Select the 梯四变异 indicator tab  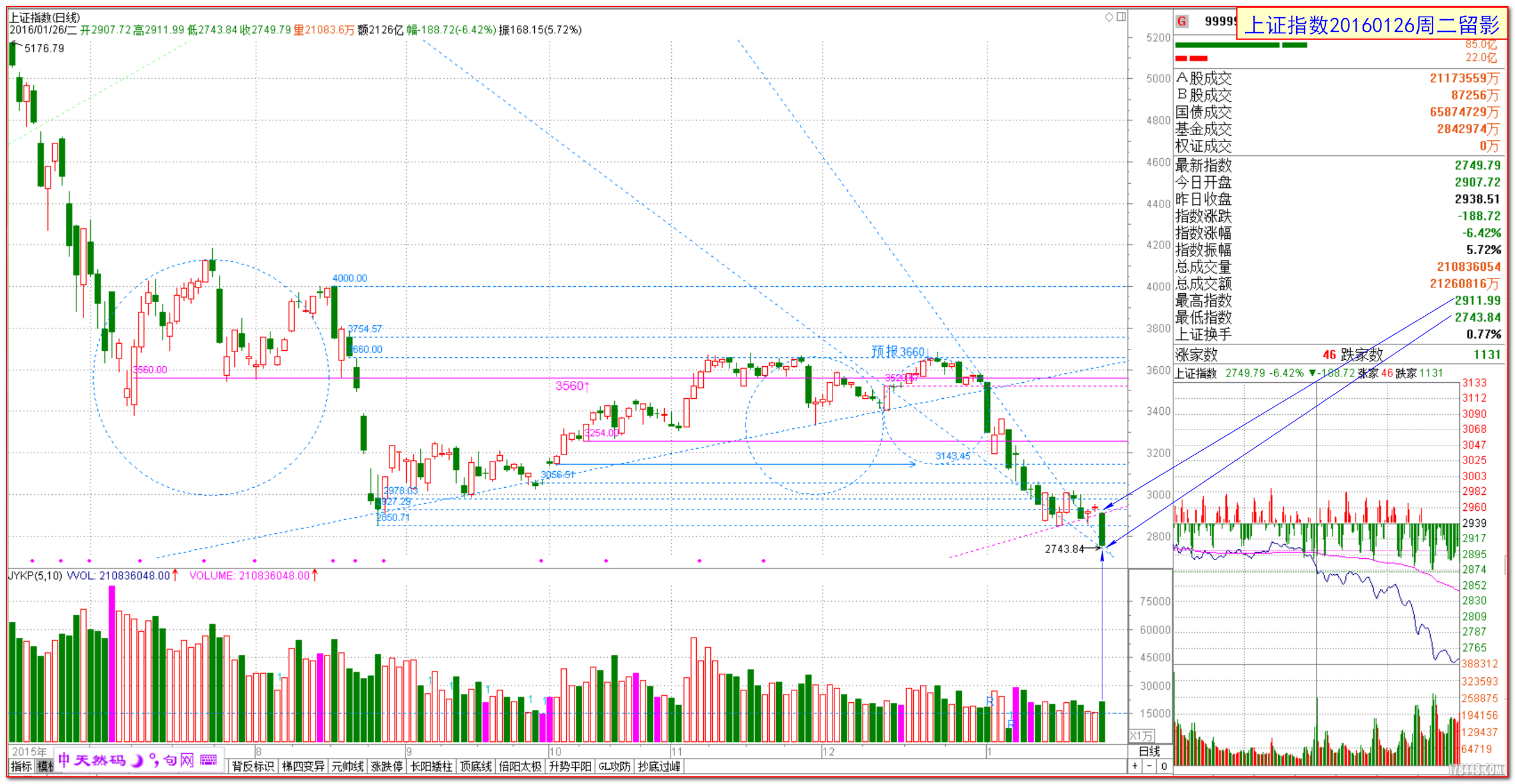pos(303,766)
